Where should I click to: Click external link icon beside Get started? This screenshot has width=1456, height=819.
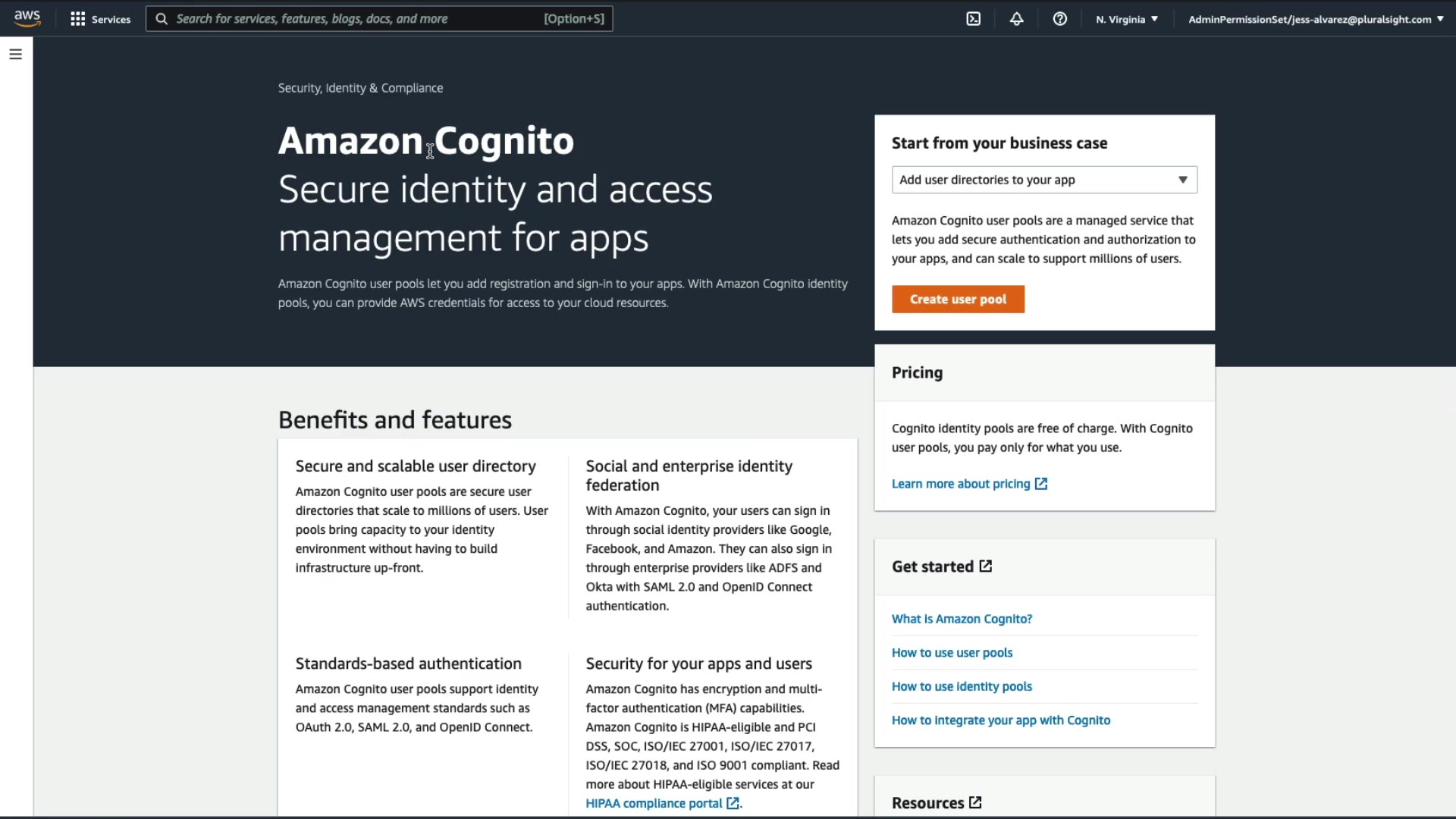pyautogui.click(x=985, y=566)
